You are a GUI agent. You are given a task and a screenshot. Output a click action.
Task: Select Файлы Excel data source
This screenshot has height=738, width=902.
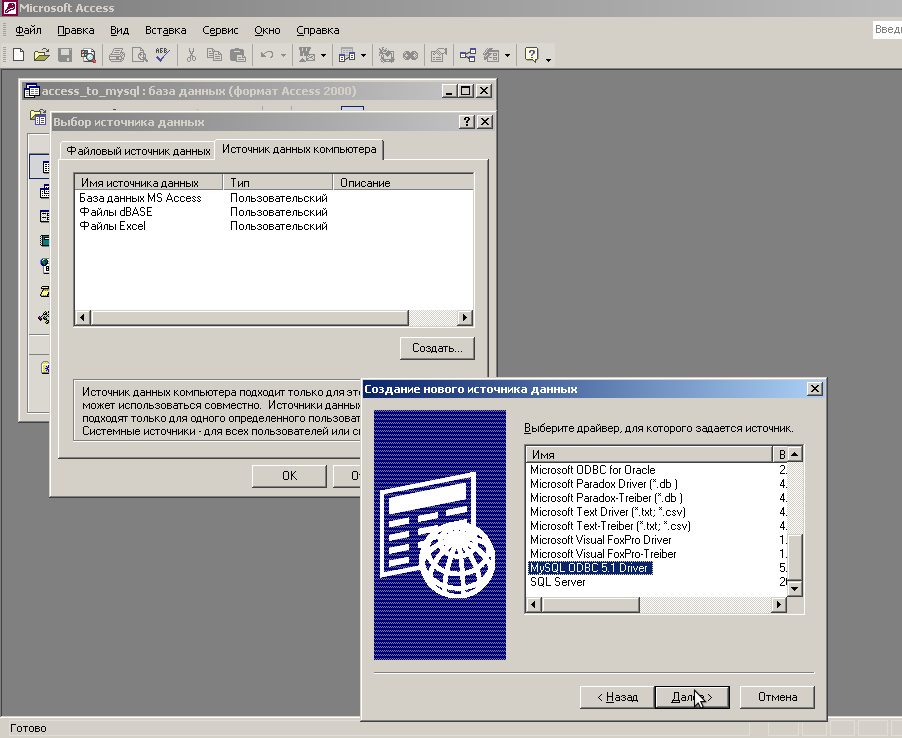112,226
